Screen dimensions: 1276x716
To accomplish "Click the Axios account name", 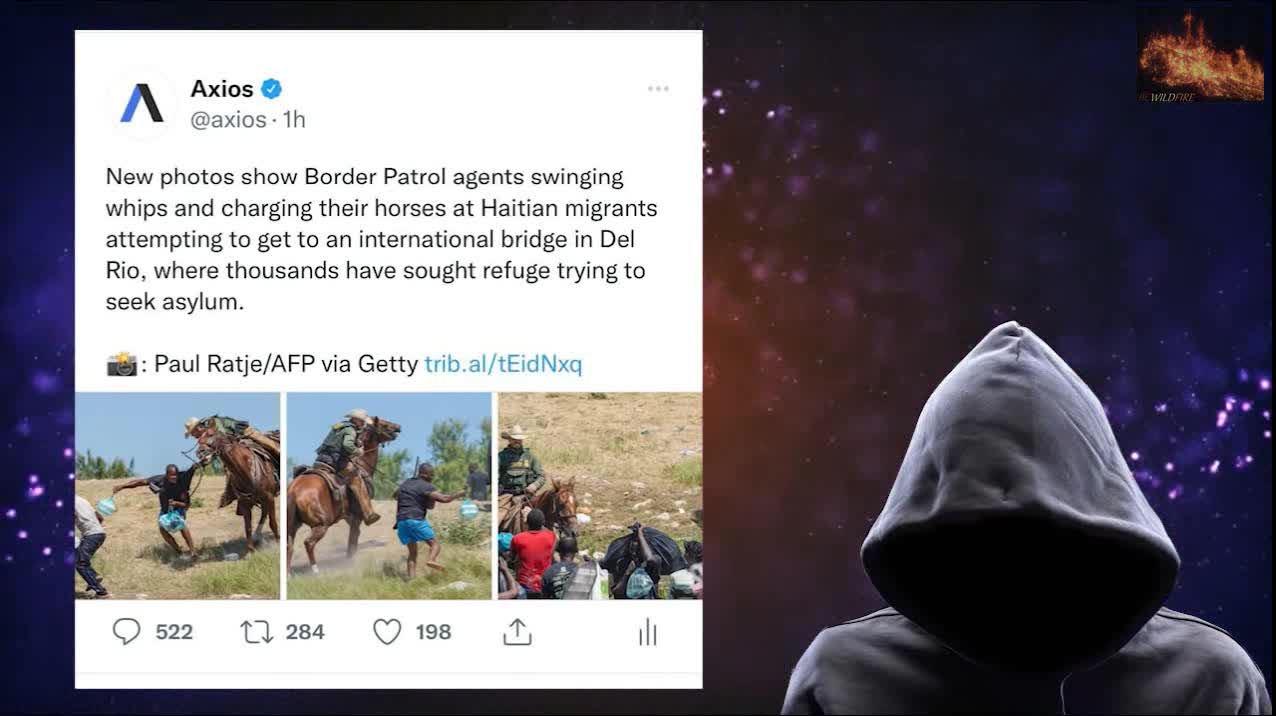I will pos(222,89).
